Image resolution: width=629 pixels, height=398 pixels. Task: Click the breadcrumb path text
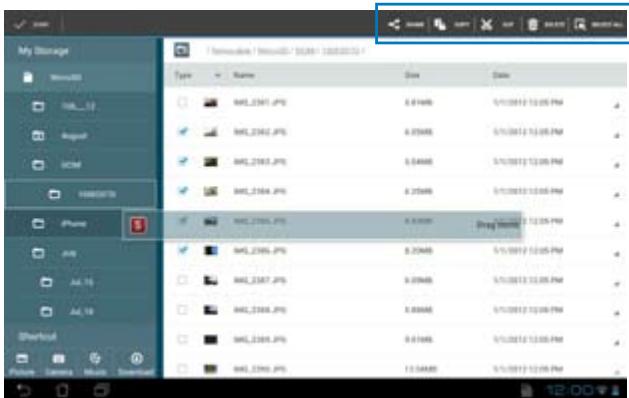coord(286,51)
